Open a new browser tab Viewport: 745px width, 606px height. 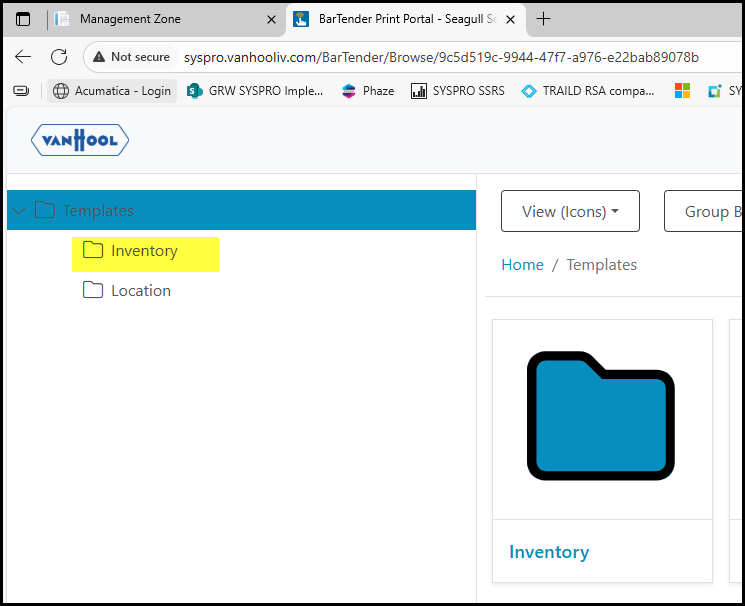tap(544, 19)
